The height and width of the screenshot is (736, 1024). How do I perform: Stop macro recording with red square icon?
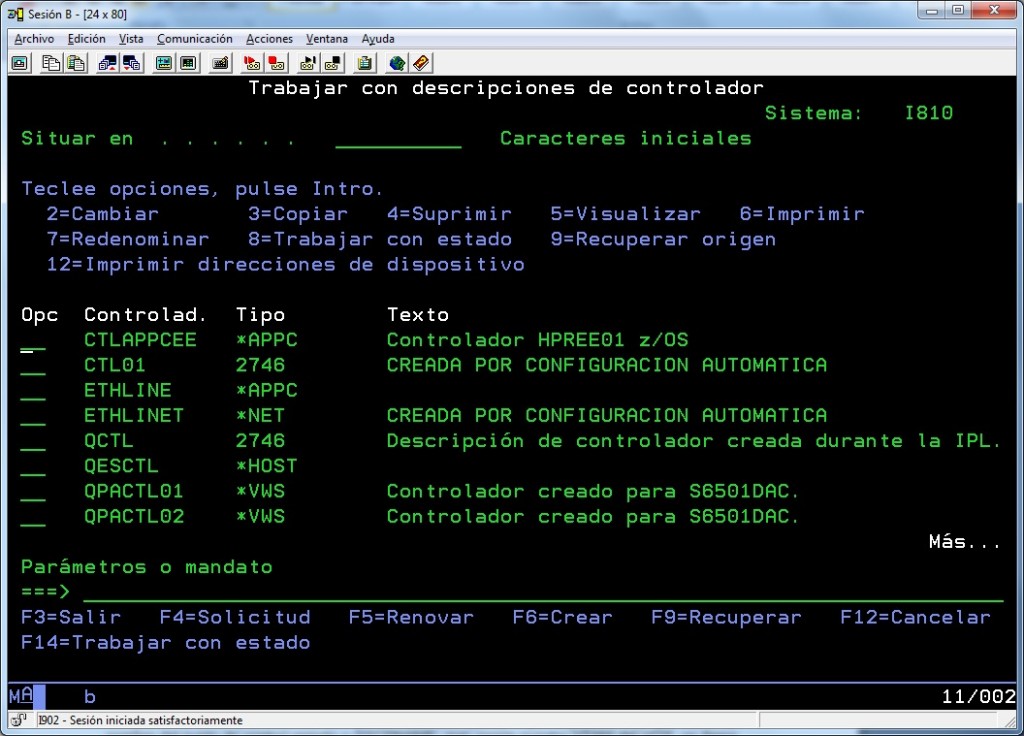click(x=277, y=63)
